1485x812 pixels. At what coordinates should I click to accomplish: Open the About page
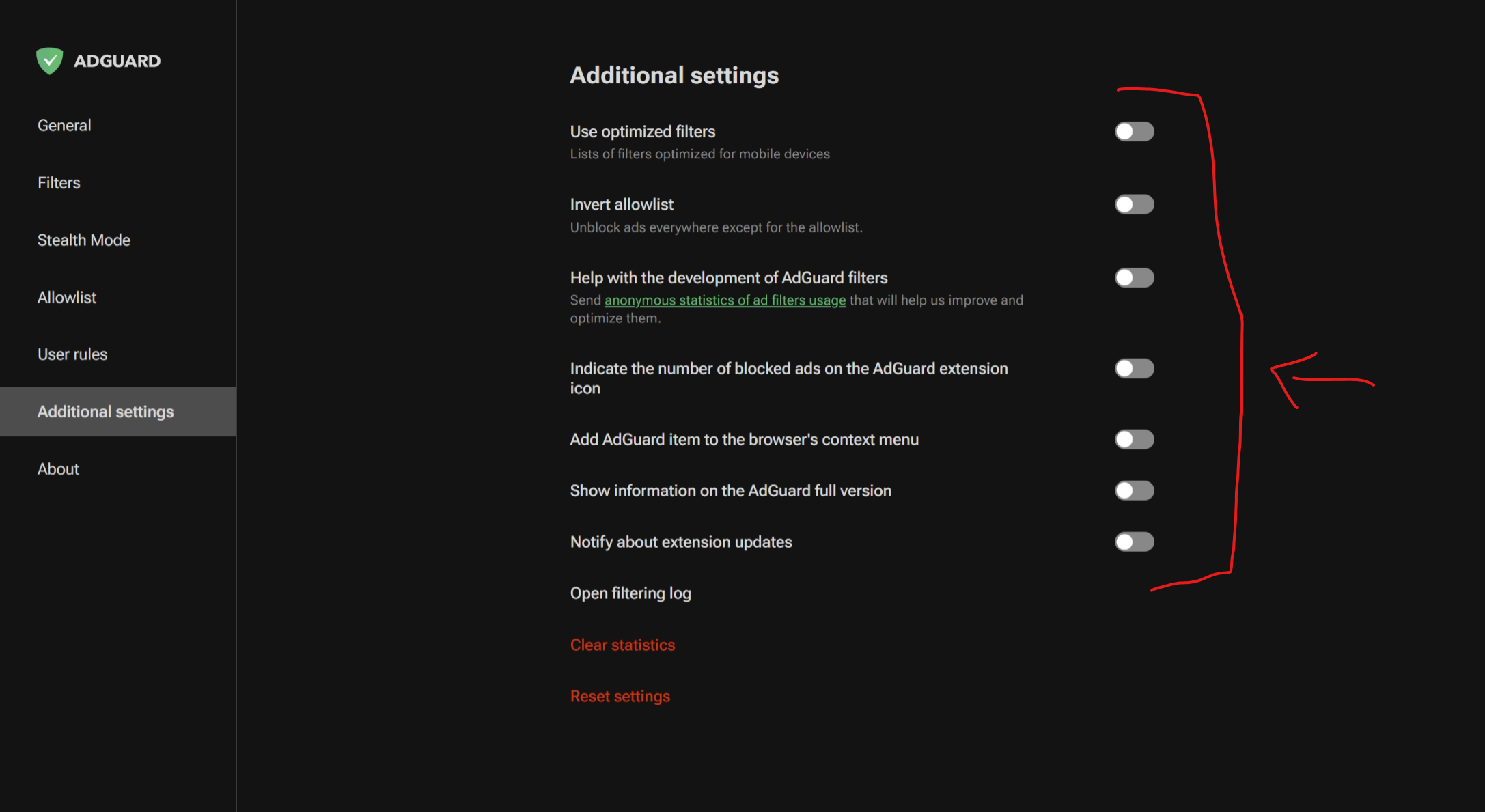coord(58,469)
